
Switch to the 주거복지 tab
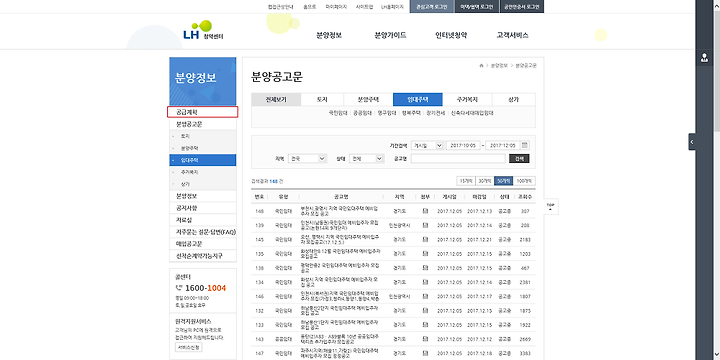click(x=467, y=100)
